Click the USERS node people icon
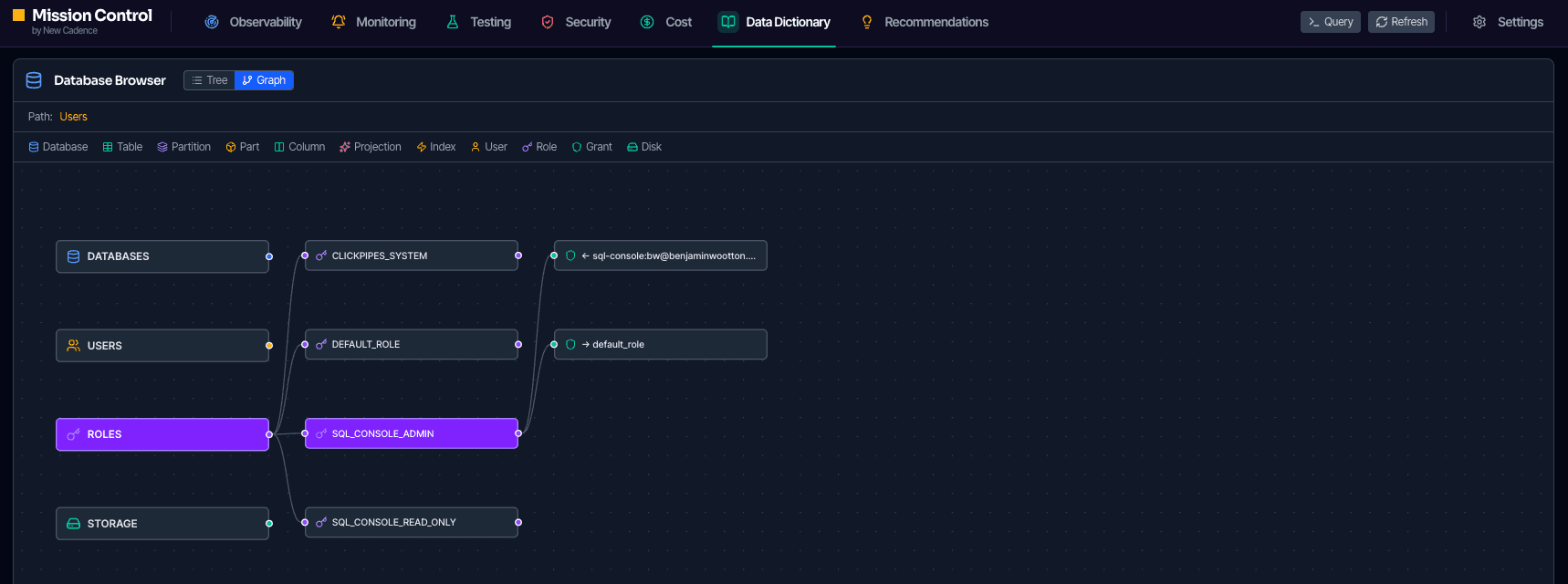 pyautogui.click(x=74, y=346)
